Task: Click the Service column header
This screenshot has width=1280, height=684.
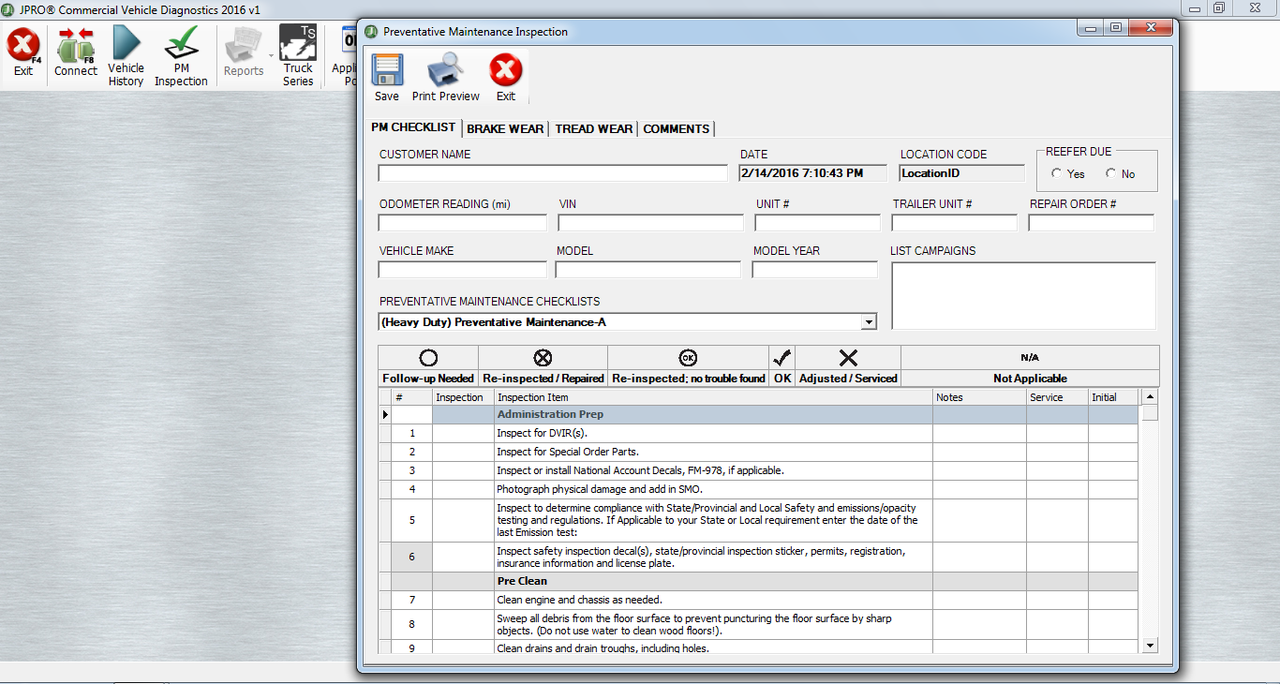Action: point(1057,397)
